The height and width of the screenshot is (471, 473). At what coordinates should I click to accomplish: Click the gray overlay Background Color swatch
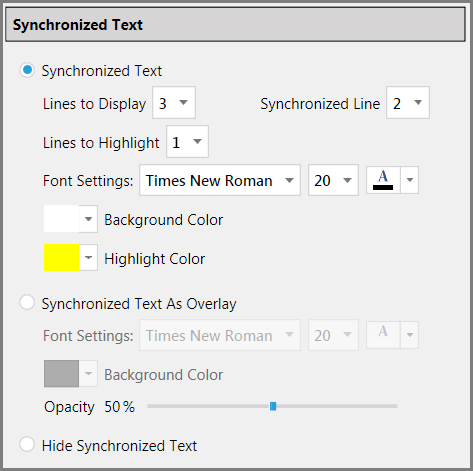61,374
